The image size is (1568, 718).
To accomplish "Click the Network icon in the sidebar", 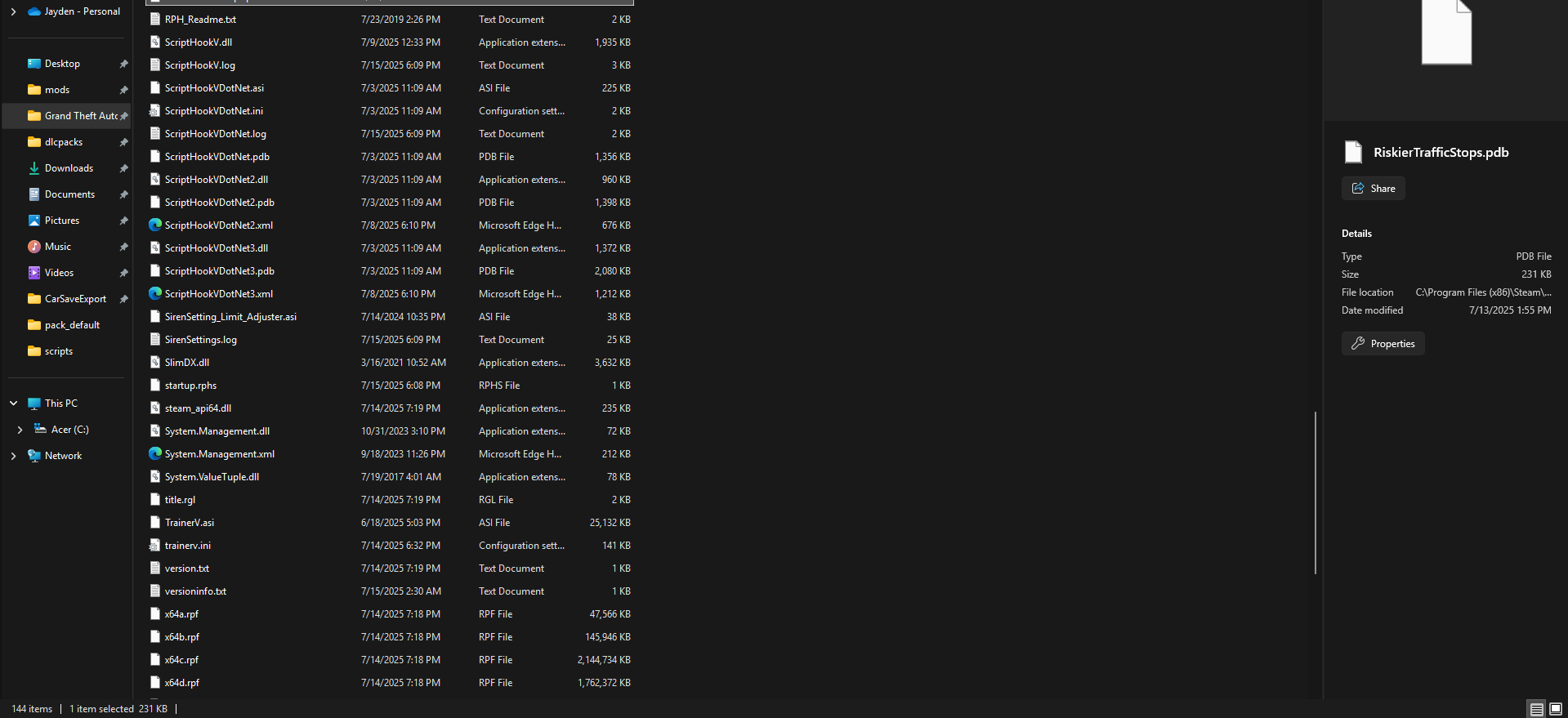I will pyautogui.click(x=34, y=456).
